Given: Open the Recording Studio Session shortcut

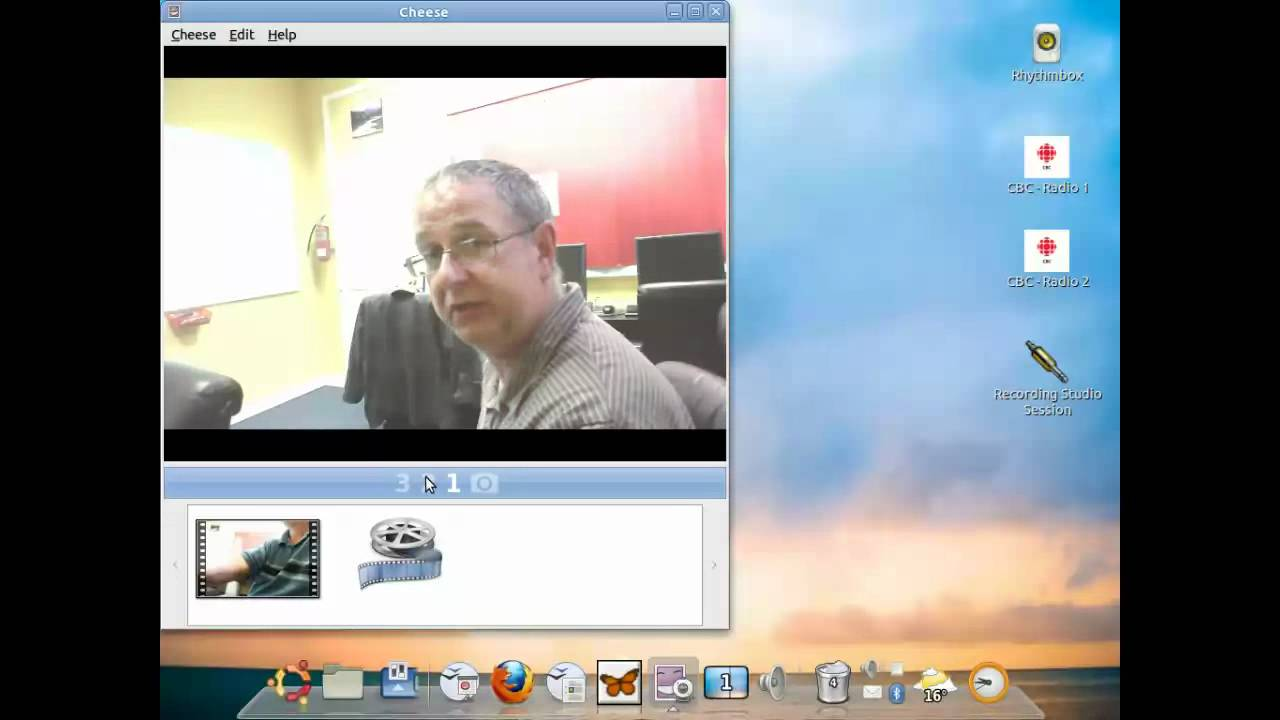Looking at the screenshot, I should click(x=1046, y=360).
